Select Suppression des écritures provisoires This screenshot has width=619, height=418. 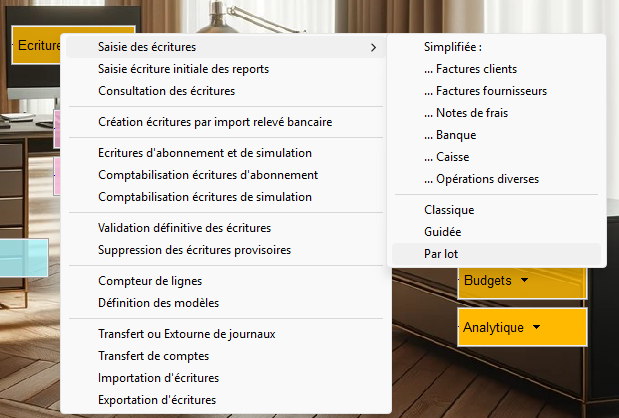(x=194, y=250)
